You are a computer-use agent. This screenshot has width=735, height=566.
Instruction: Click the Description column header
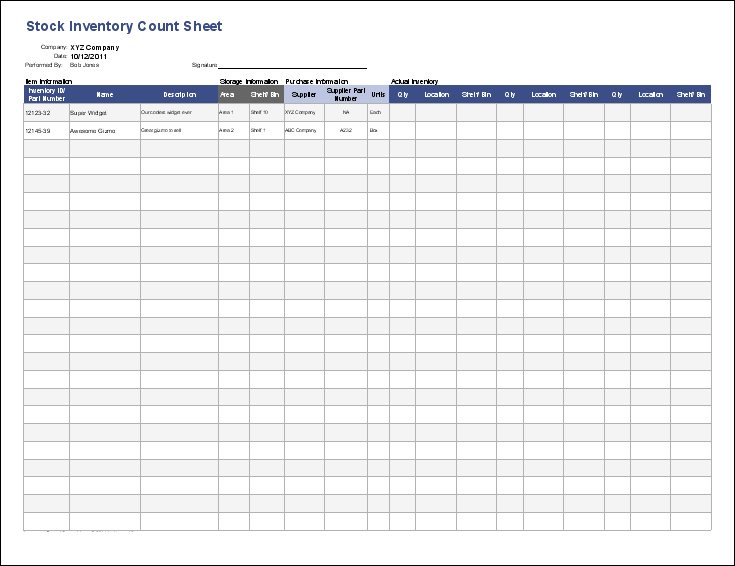click(180, 94)
